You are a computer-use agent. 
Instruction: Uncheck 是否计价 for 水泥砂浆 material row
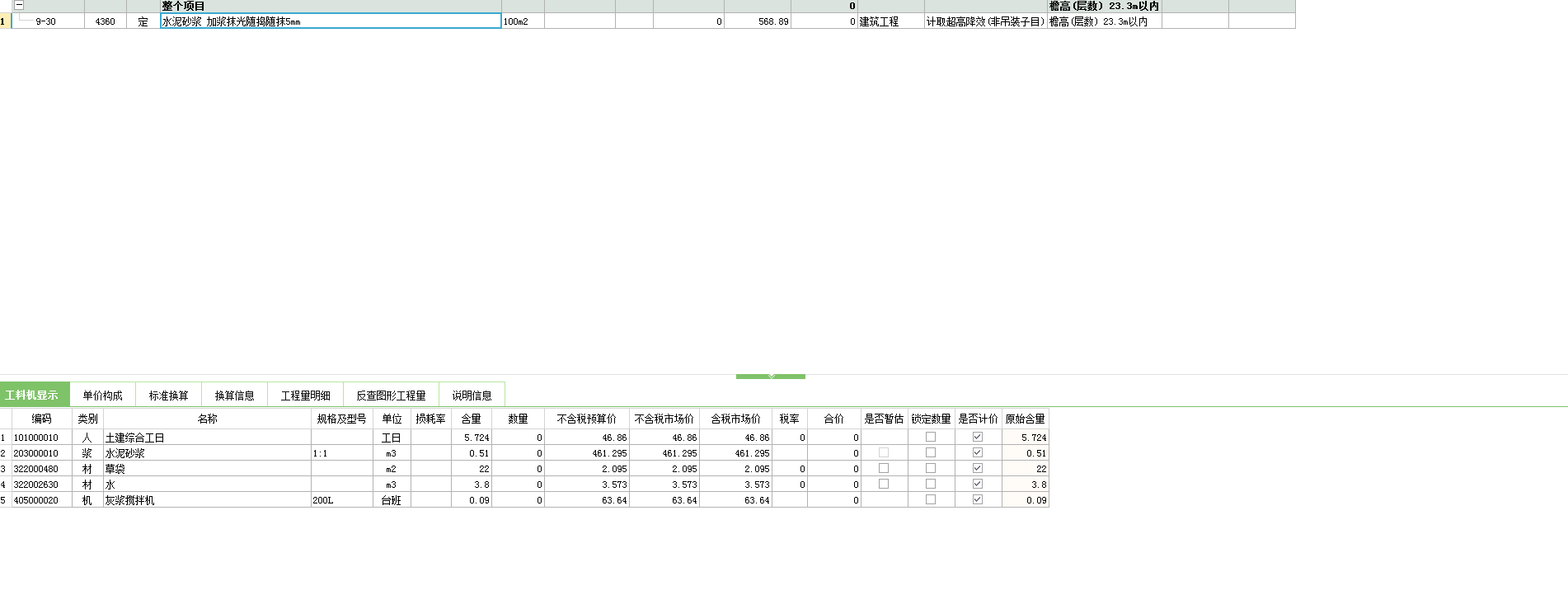pos(978,452)
